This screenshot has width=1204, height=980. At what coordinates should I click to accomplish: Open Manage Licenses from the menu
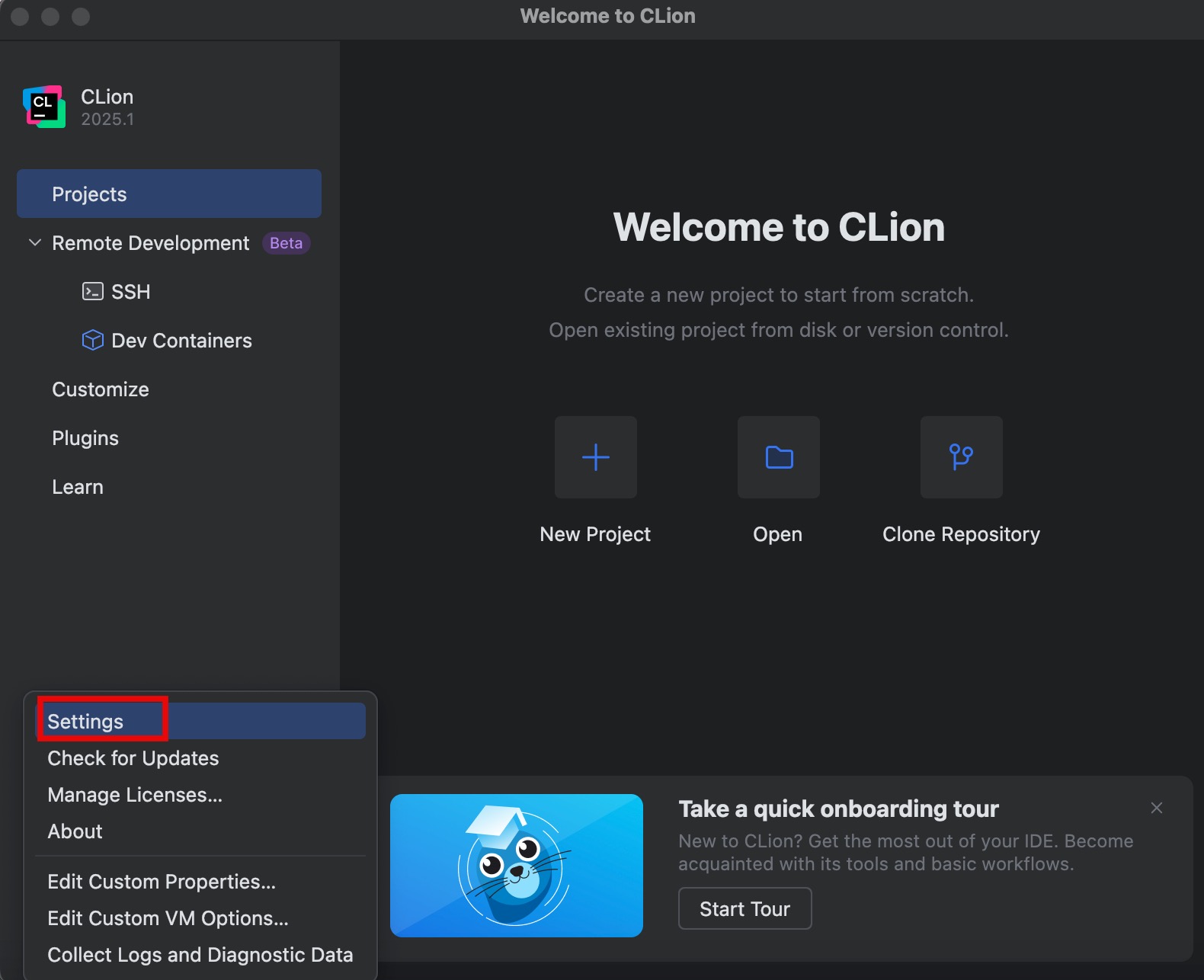[x=135, y=795]
